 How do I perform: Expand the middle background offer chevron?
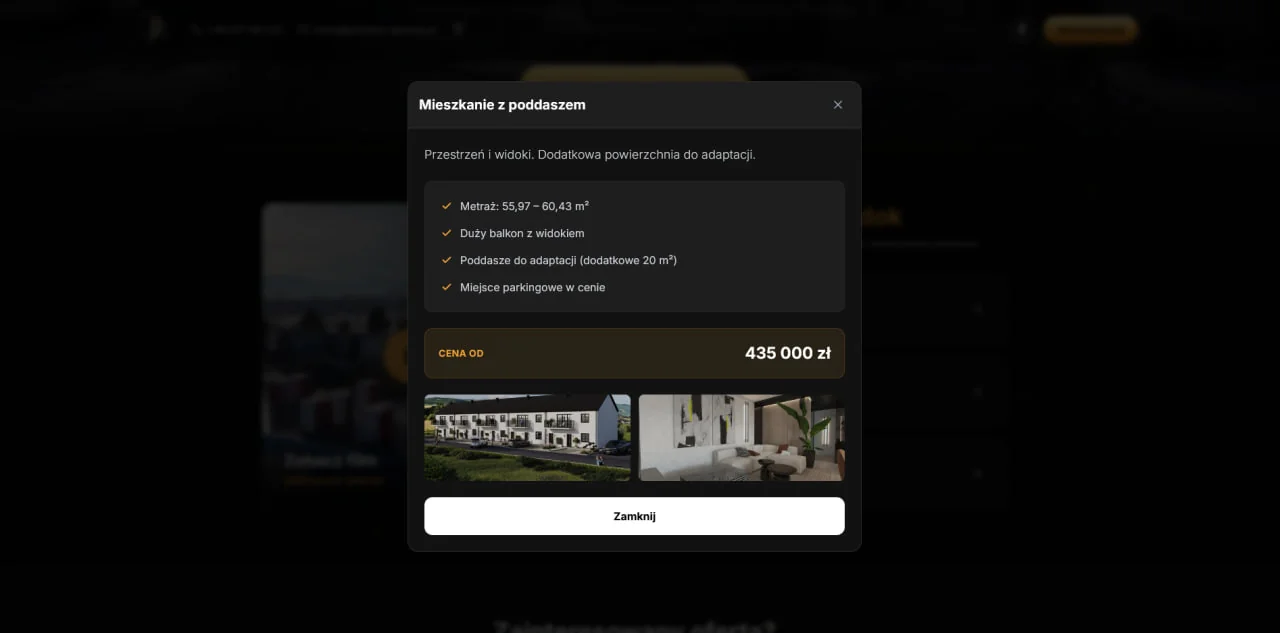(x=978, y=391)
